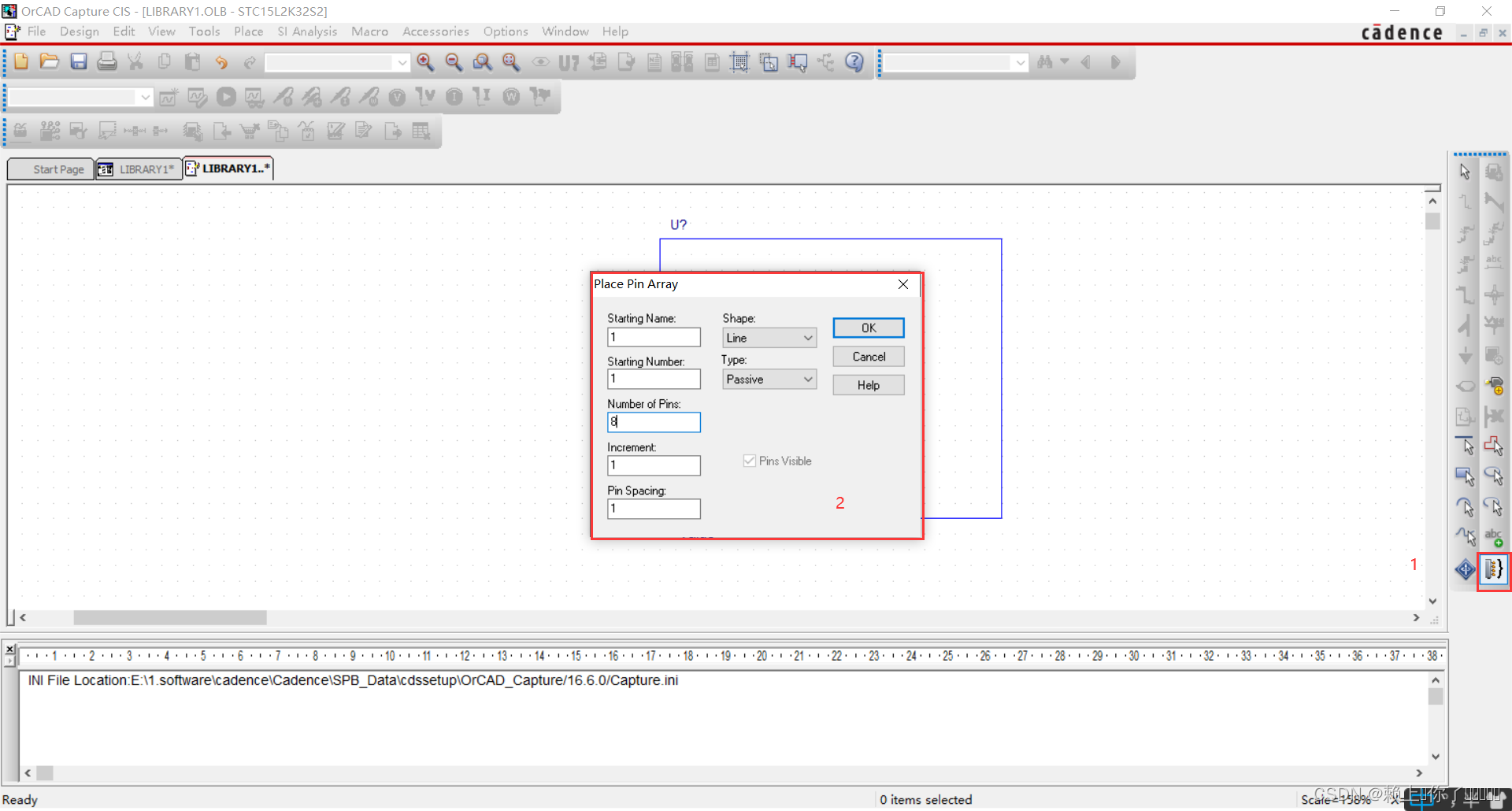
Task: Click the Pin Spacing input field
Action: pos(654,509)
